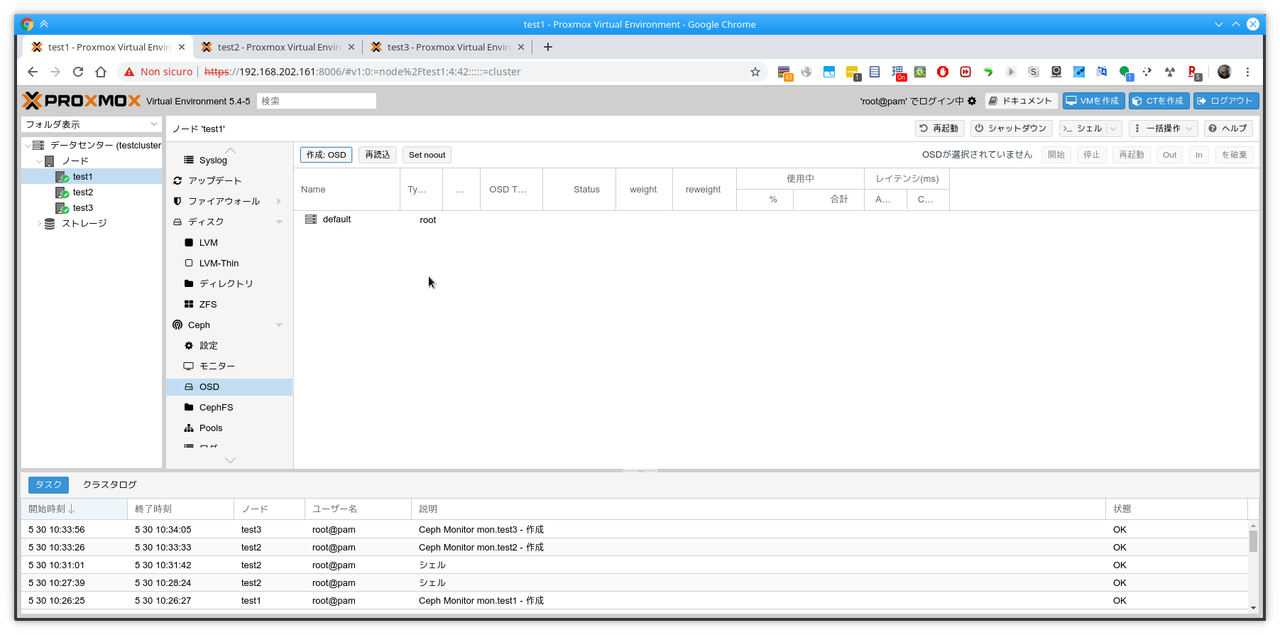Expand the ストレージ tree node
Viewport: 1280px width, 635px height.
tap(39, 224)
